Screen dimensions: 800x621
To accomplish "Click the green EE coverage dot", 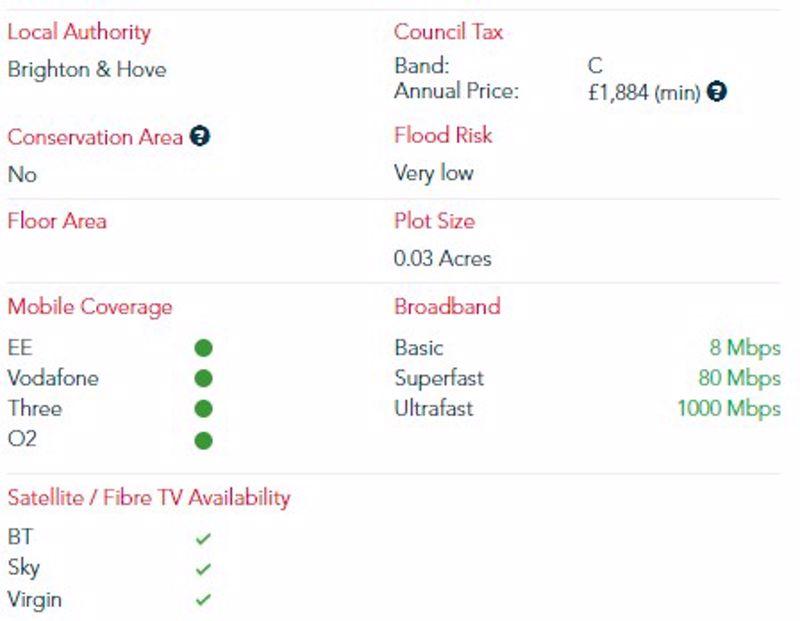I will coord(204,348).
